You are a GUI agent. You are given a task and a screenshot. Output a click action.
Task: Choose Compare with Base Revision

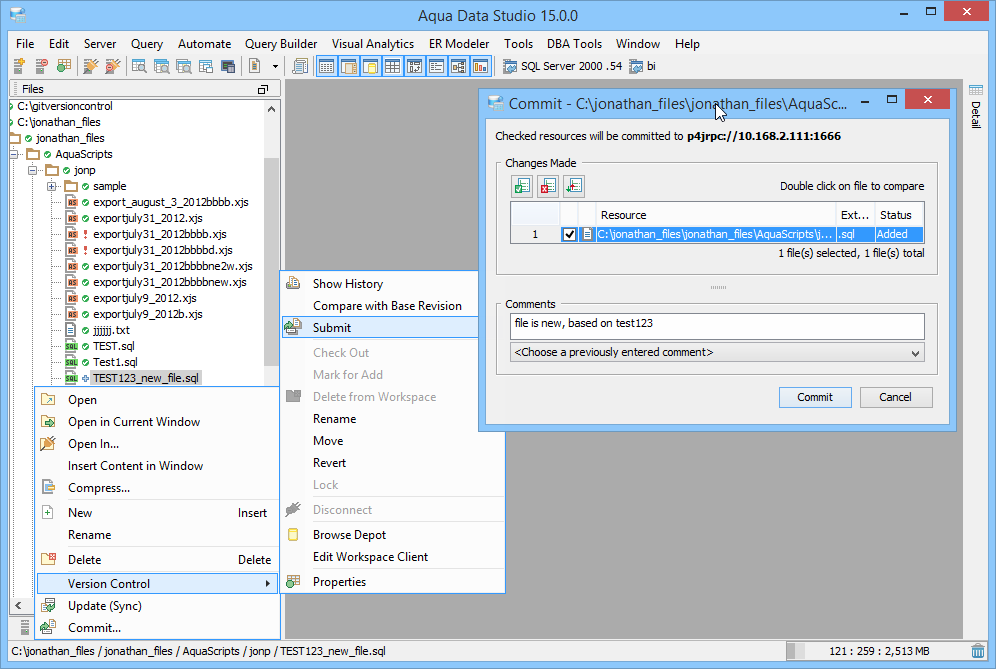(380, 306)
